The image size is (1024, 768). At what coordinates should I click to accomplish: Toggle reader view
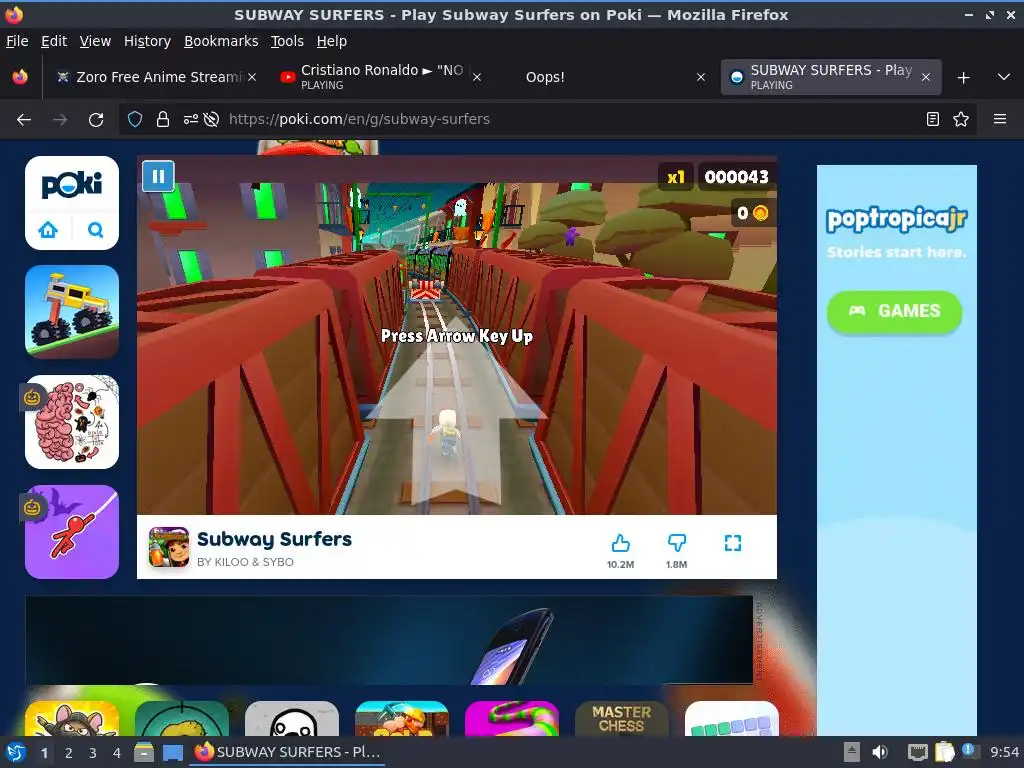pyautogui.click(x=933, y=119)
